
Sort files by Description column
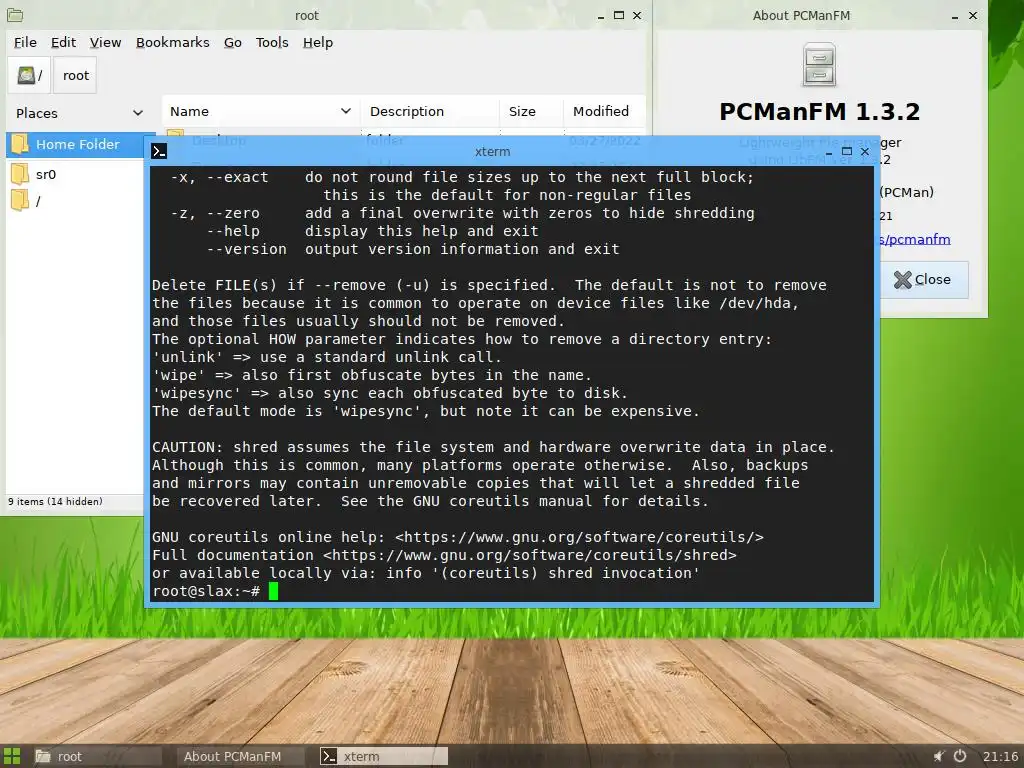(430, 111)
